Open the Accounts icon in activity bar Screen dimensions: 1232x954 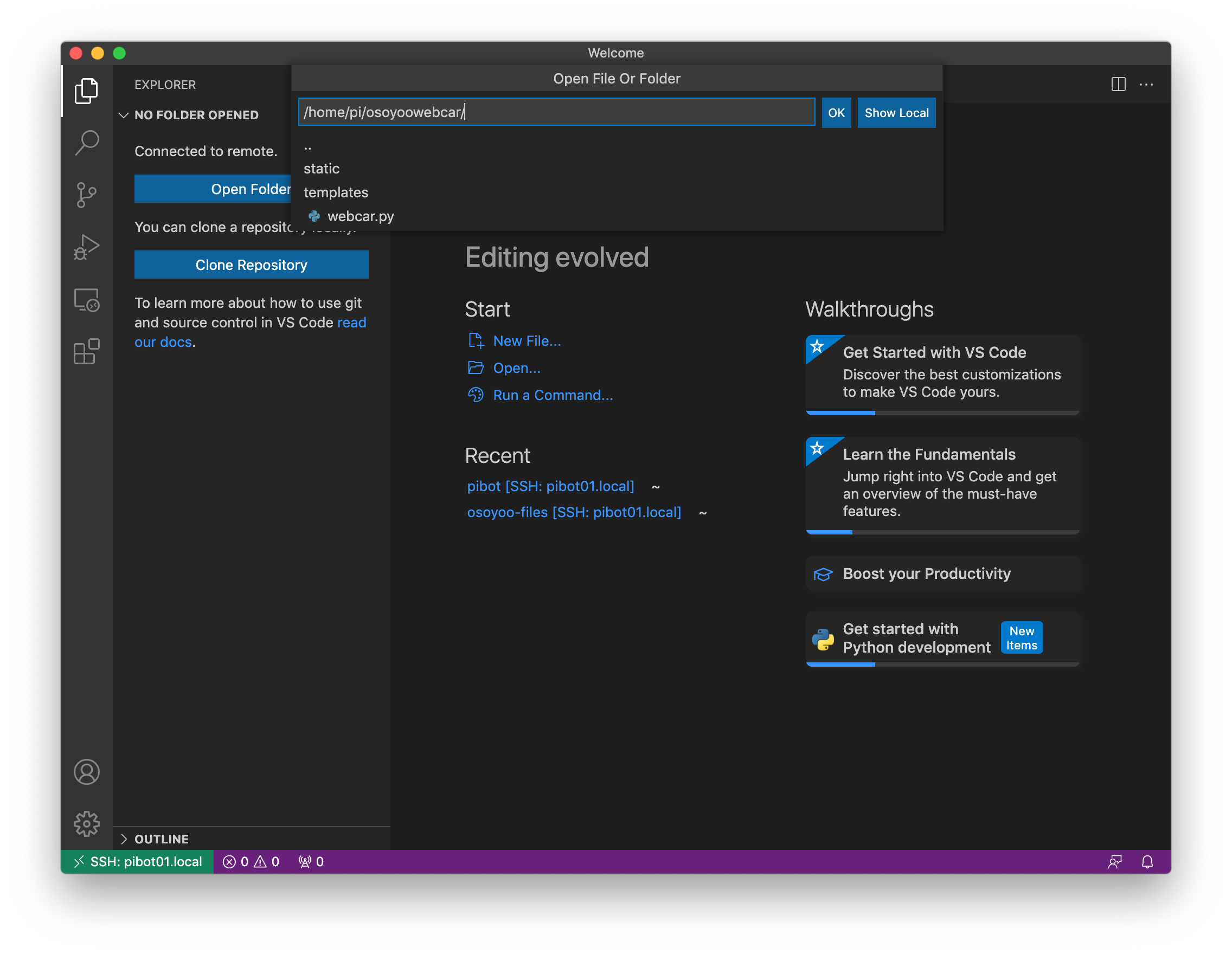pyautogui.click(x=86, y=772)
